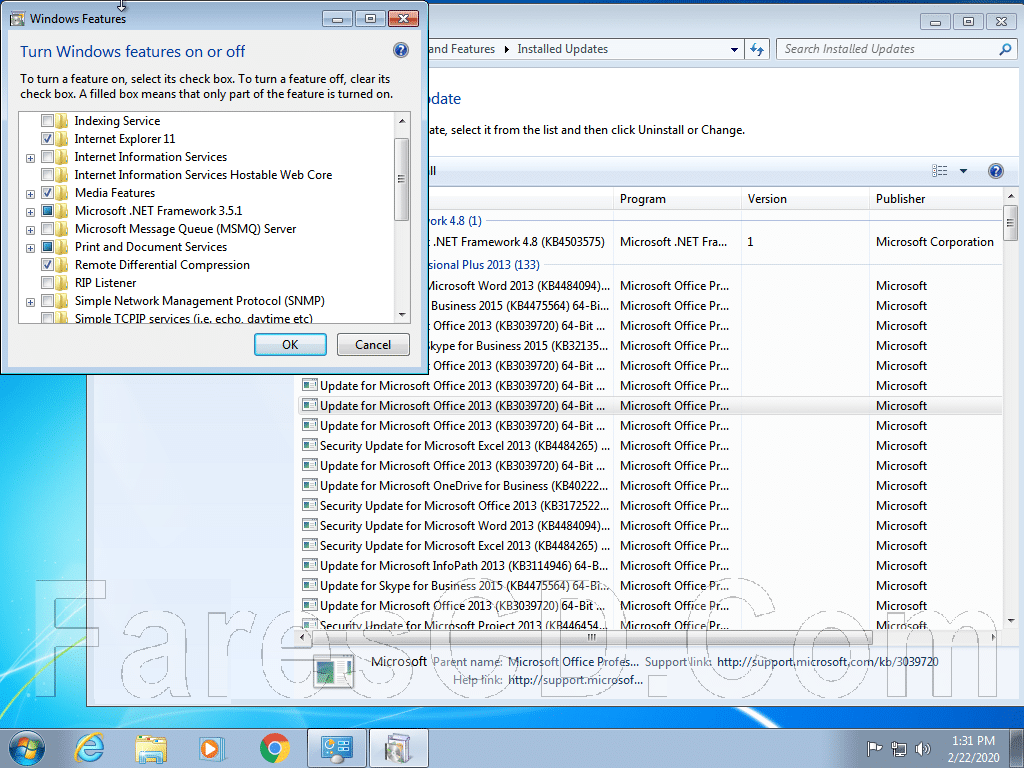Click the Windows Features title bar icon

point(17,18)
